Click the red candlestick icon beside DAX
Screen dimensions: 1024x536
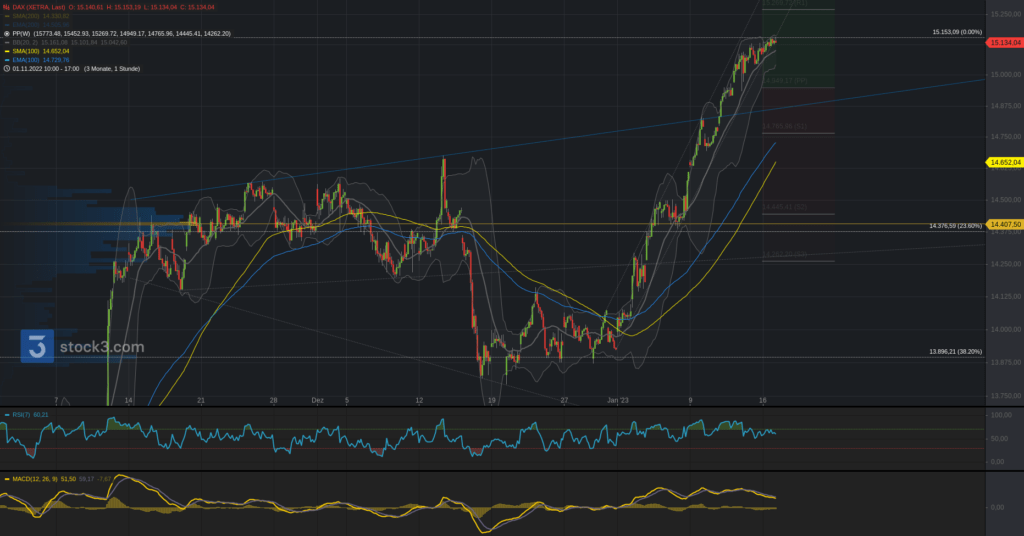point(7,7)
